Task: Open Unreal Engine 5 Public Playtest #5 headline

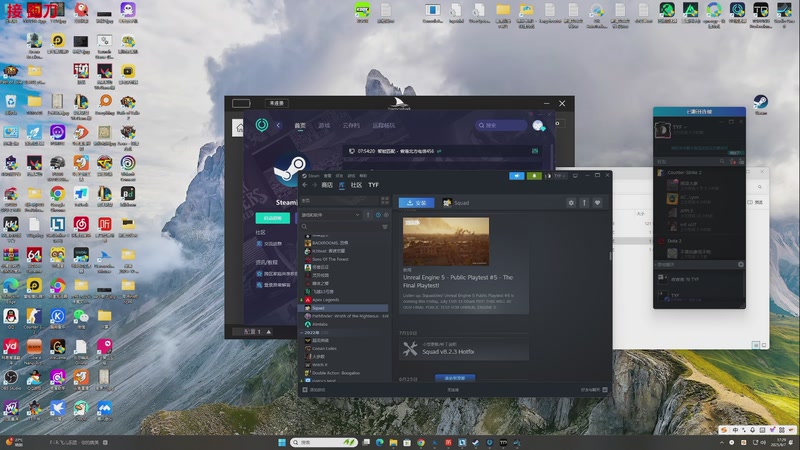Action: (x=458, y=281)
